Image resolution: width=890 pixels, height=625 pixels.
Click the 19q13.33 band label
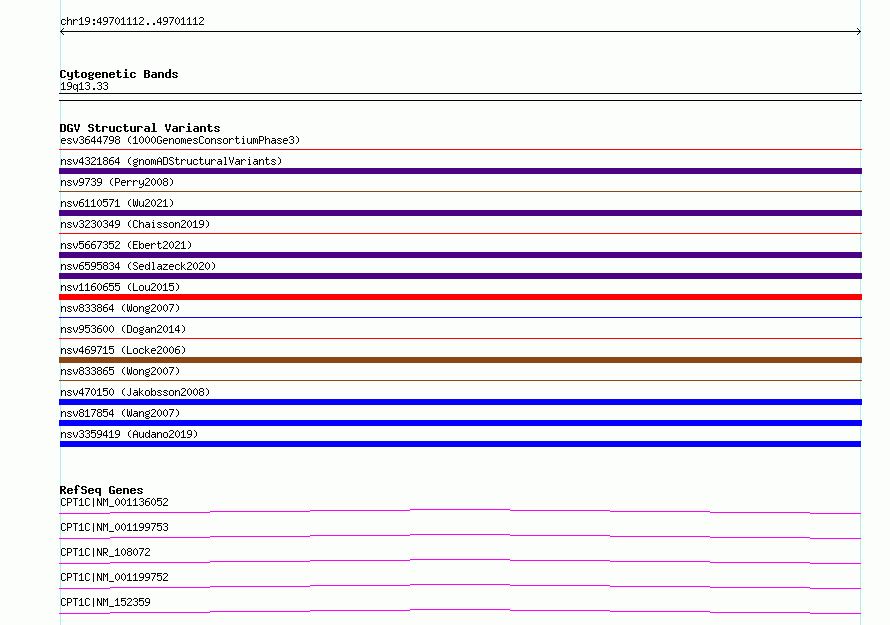[84, 86]
